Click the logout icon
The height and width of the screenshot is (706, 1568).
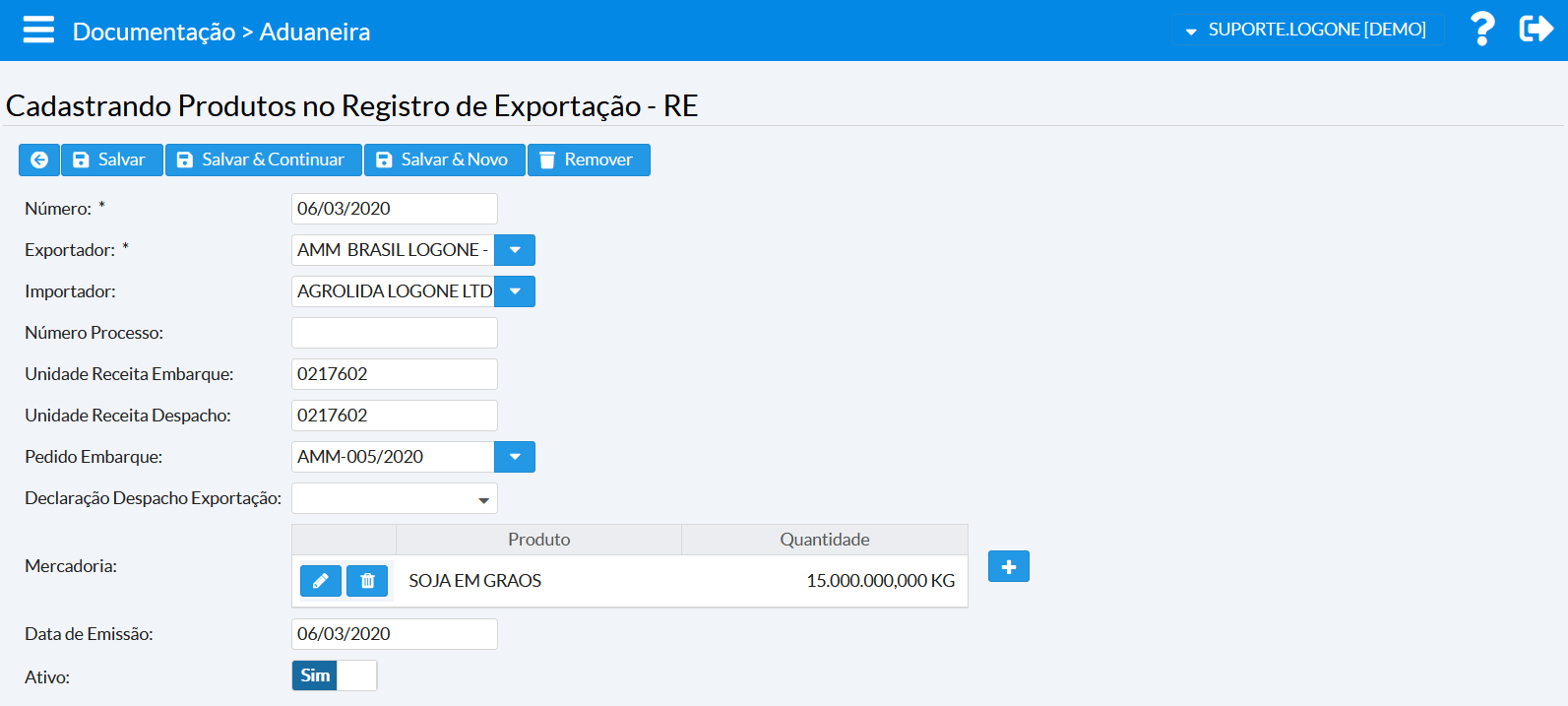(1536, 30)
